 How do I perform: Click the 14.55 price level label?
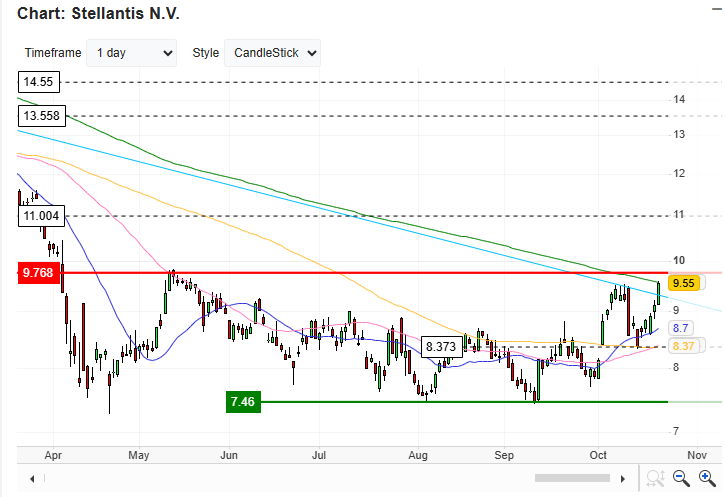point(39,82)
